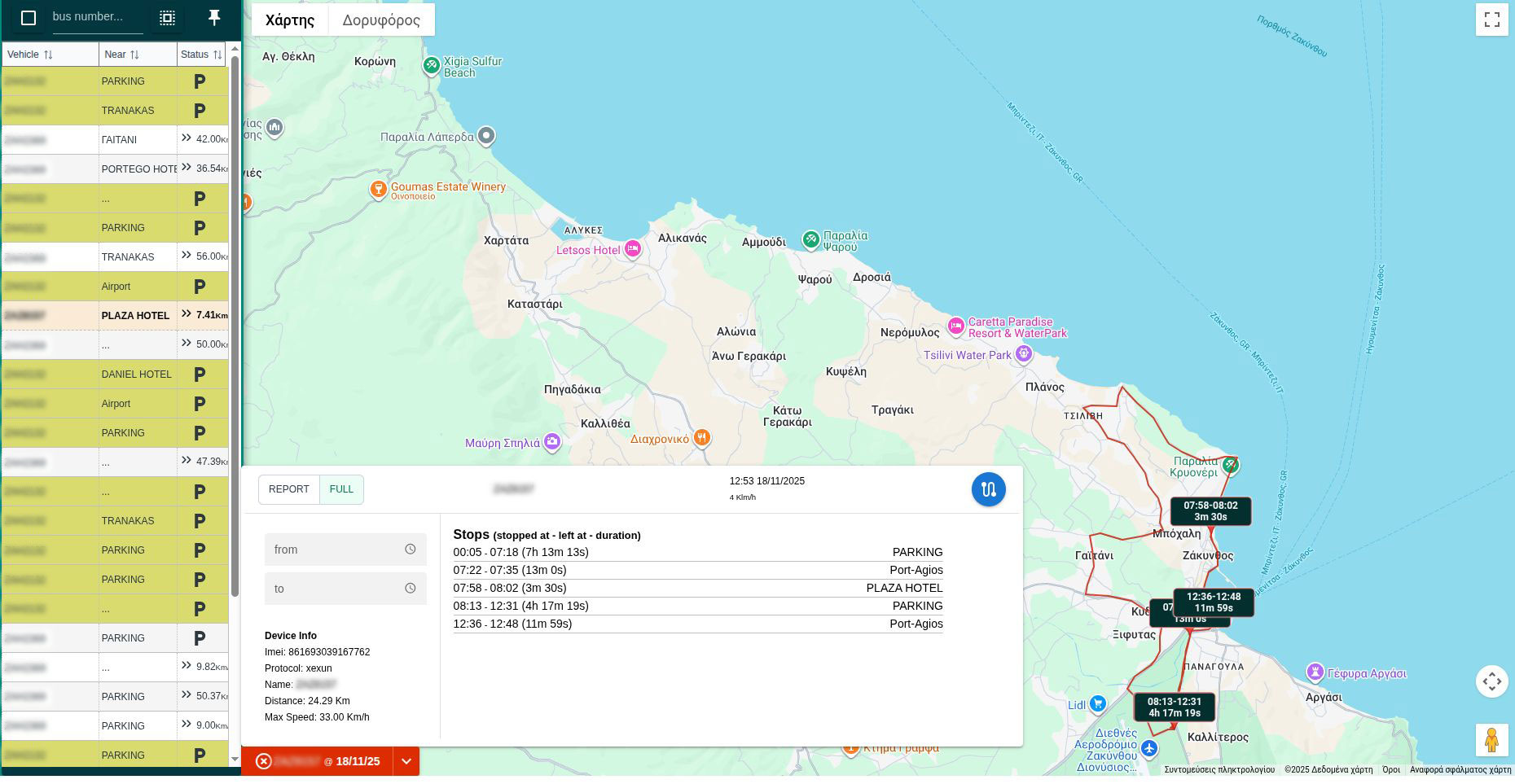Click the 'from' time input field
The image size is (1515, 784).
click(x=345, y=550)
